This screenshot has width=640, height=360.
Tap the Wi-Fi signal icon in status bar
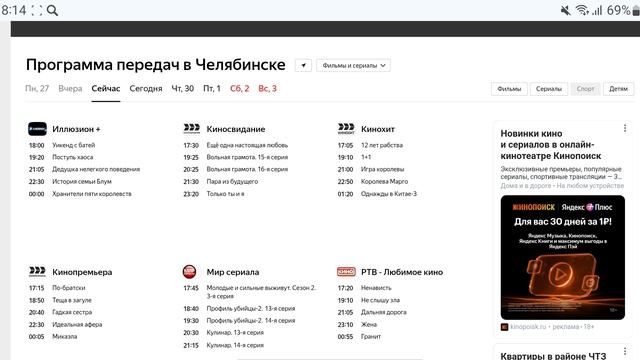582,10
